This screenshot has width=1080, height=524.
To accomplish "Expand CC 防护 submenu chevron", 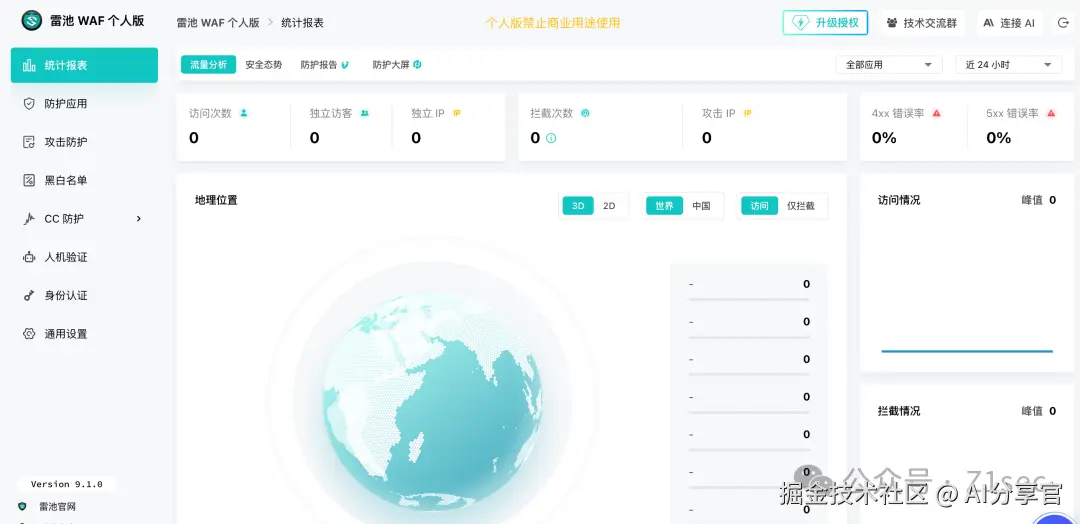I will [x=139, y=219].
